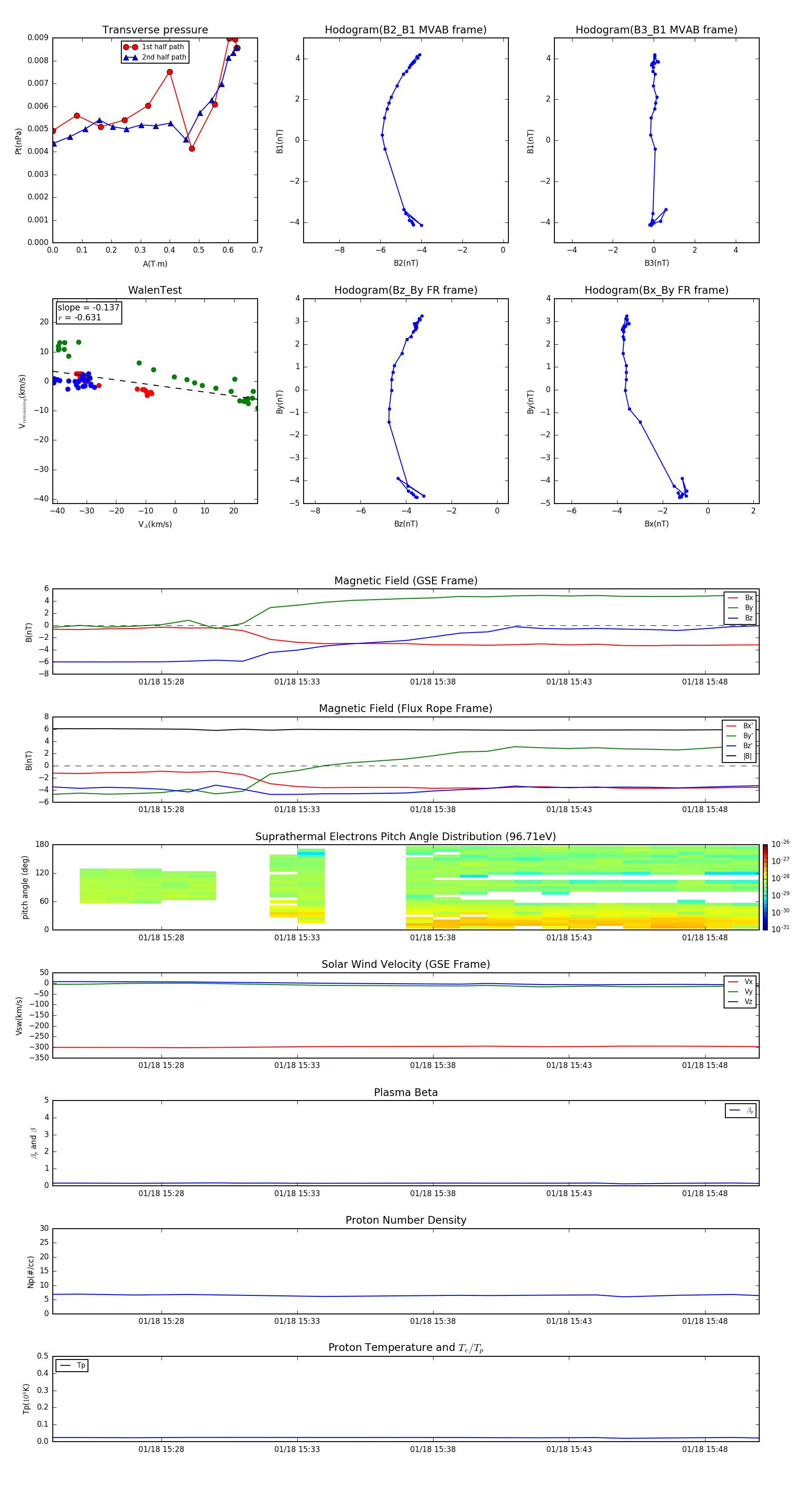Click the Walen test 'V_A(km/s)' axis label

tap(155, 524)
